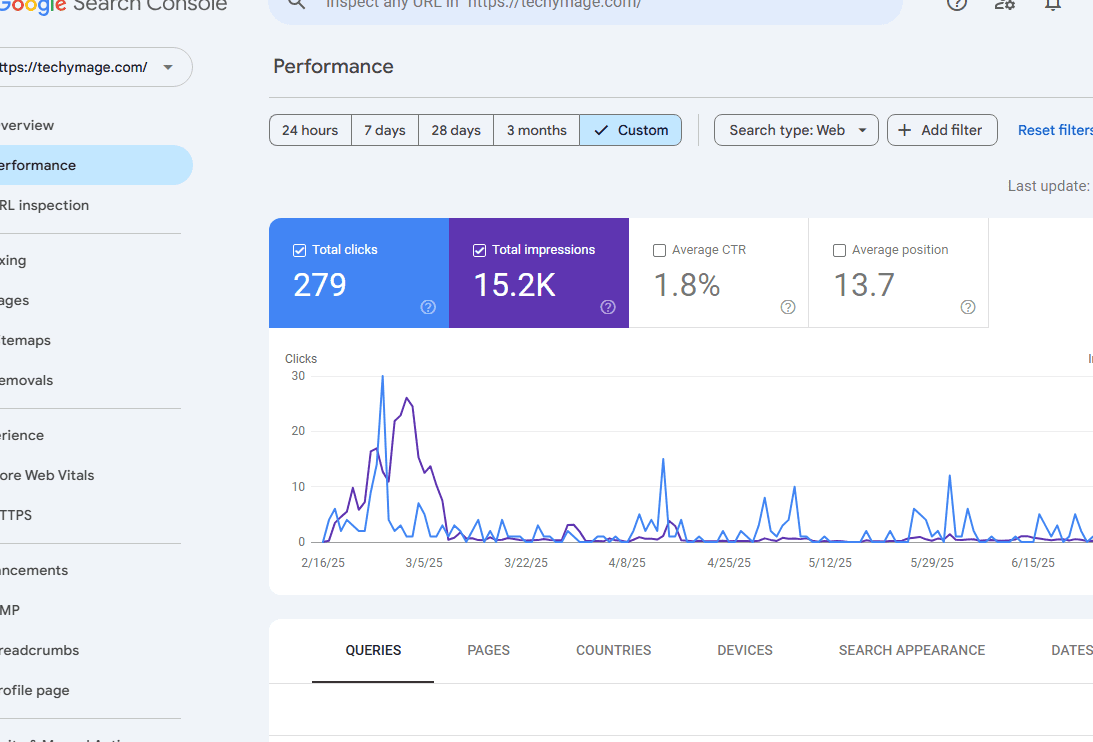This screenshot has width=1093, height=742.
Task: Open the user settings icon in the header
Action: pos(1005,4)
